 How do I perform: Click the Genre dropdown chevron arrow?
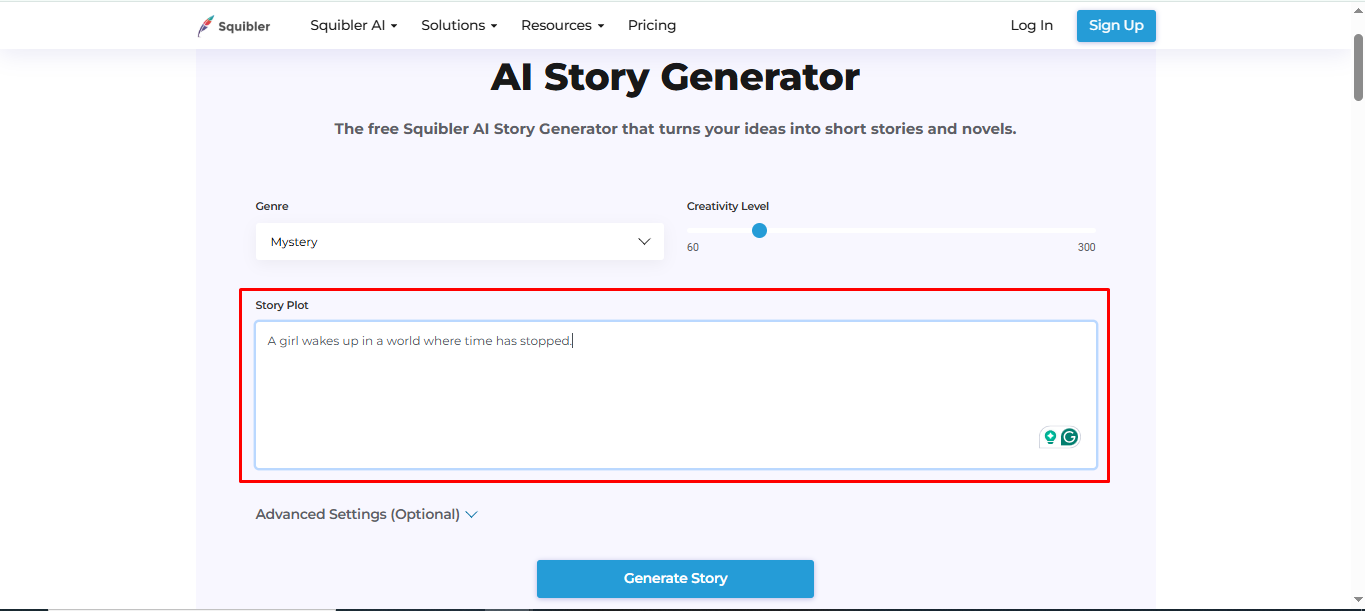[x=643, y=241]
